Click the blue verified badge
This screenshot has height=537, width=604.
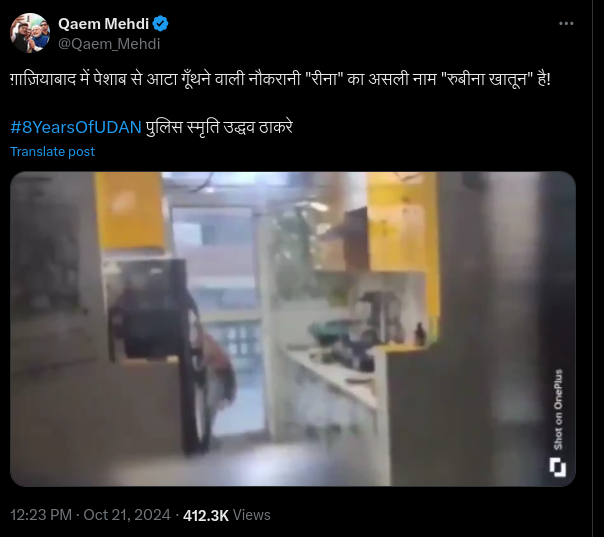pos(160,24)
